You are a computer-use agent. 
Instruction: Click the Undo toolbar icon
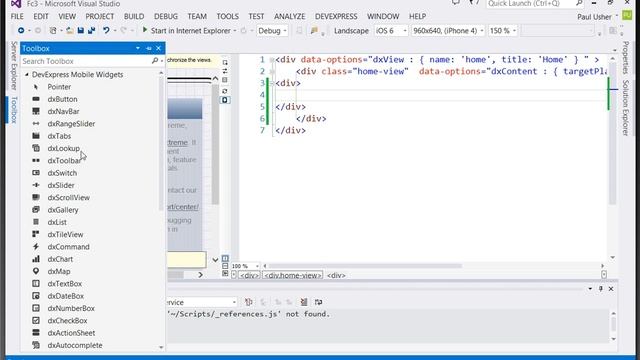pos(106,31)
